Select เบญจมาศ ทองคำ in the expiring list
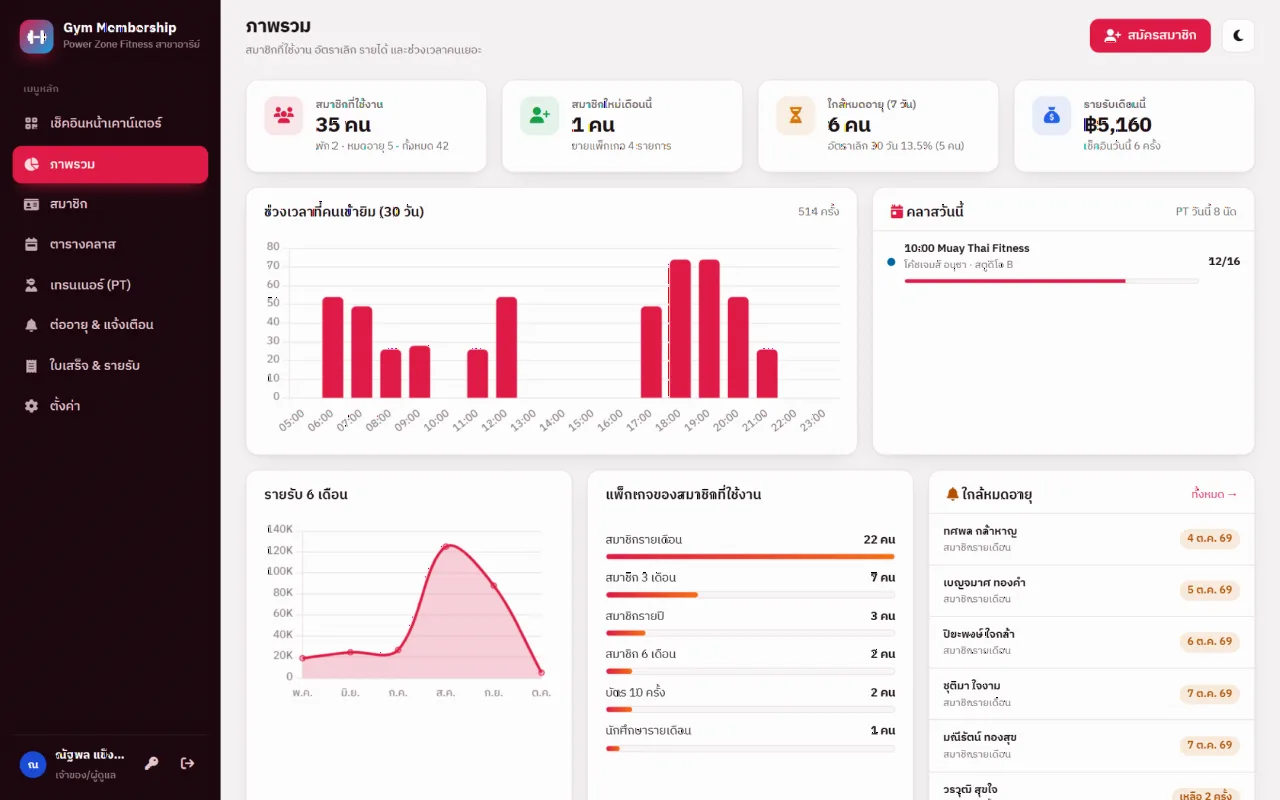This screenshot has height=800, width=1280. pyautogui.click(x=1091, y=590)
